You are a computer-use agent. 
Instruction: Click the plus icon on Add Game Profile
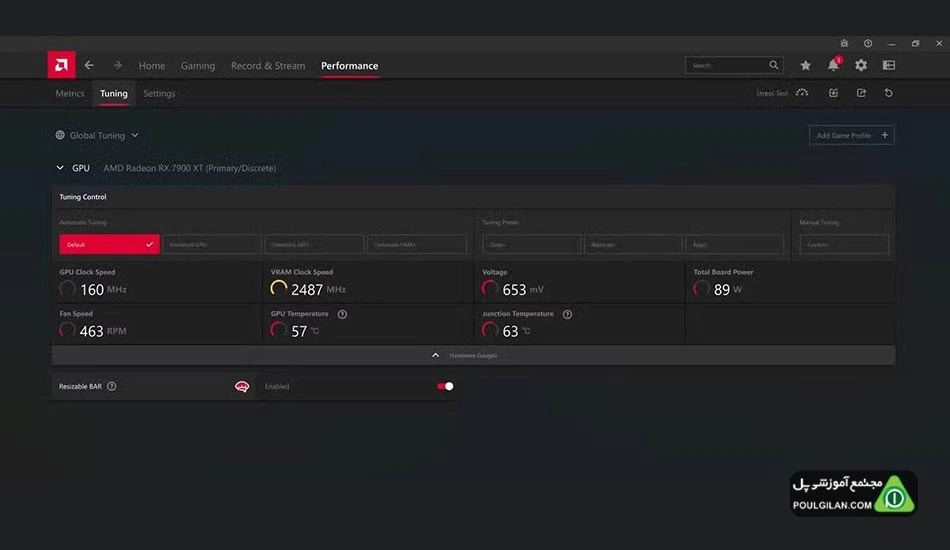coord(885,135)
